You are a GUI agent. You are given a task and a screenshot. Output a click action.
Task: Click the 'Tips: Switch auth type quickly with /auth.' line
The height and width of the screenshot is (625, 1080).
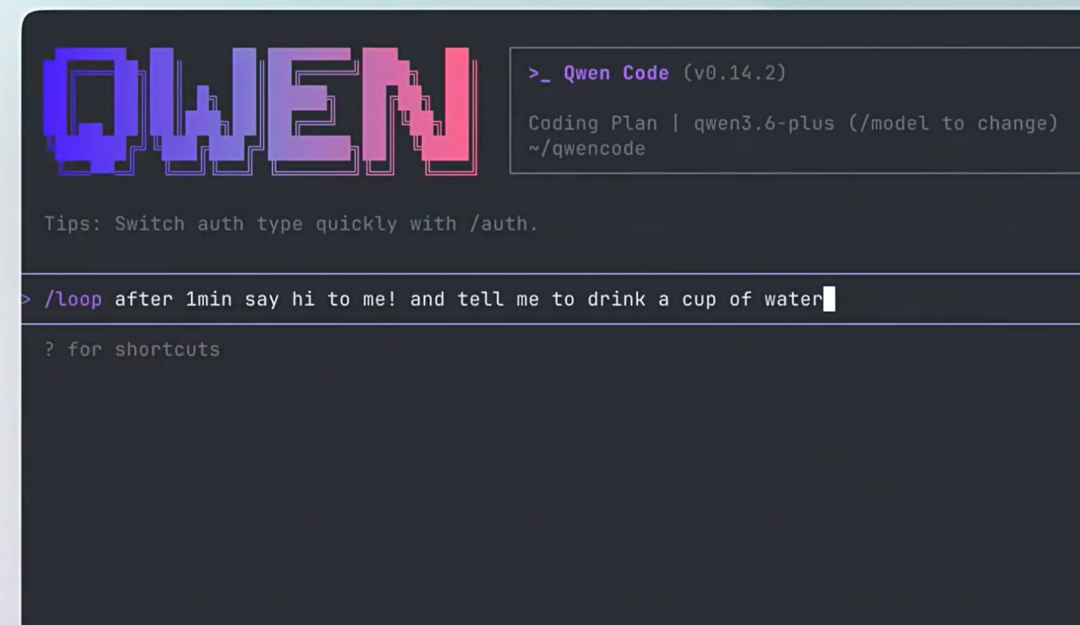coord(291,224)
